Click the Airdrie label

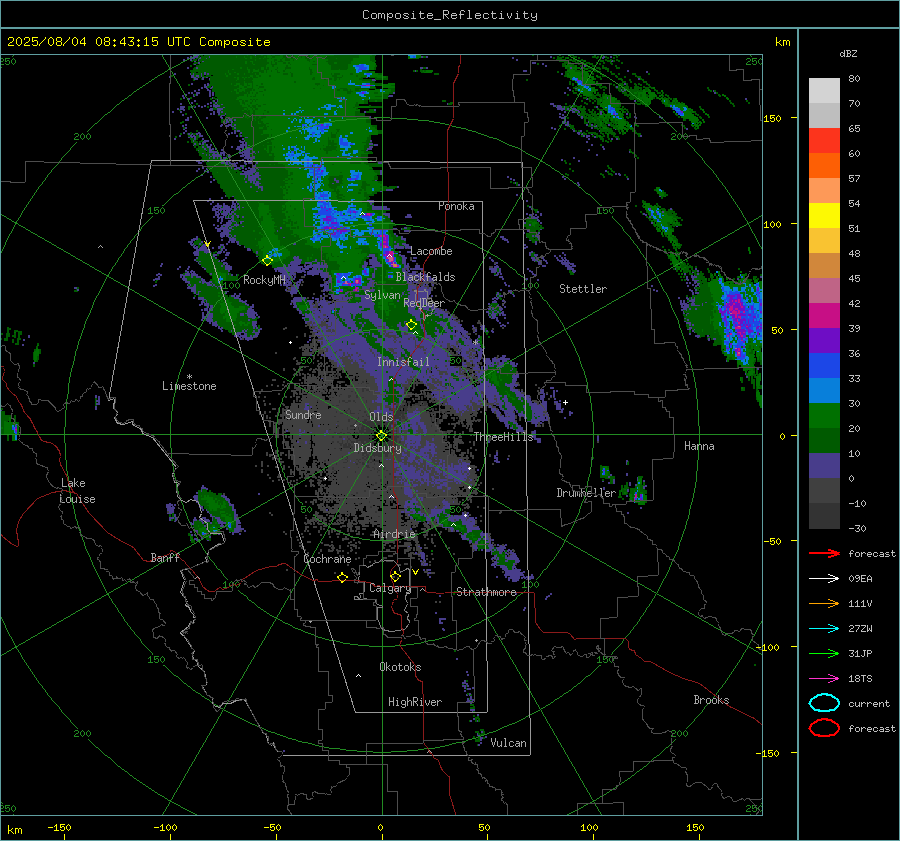pyautogui.click(x=394, y=534)
